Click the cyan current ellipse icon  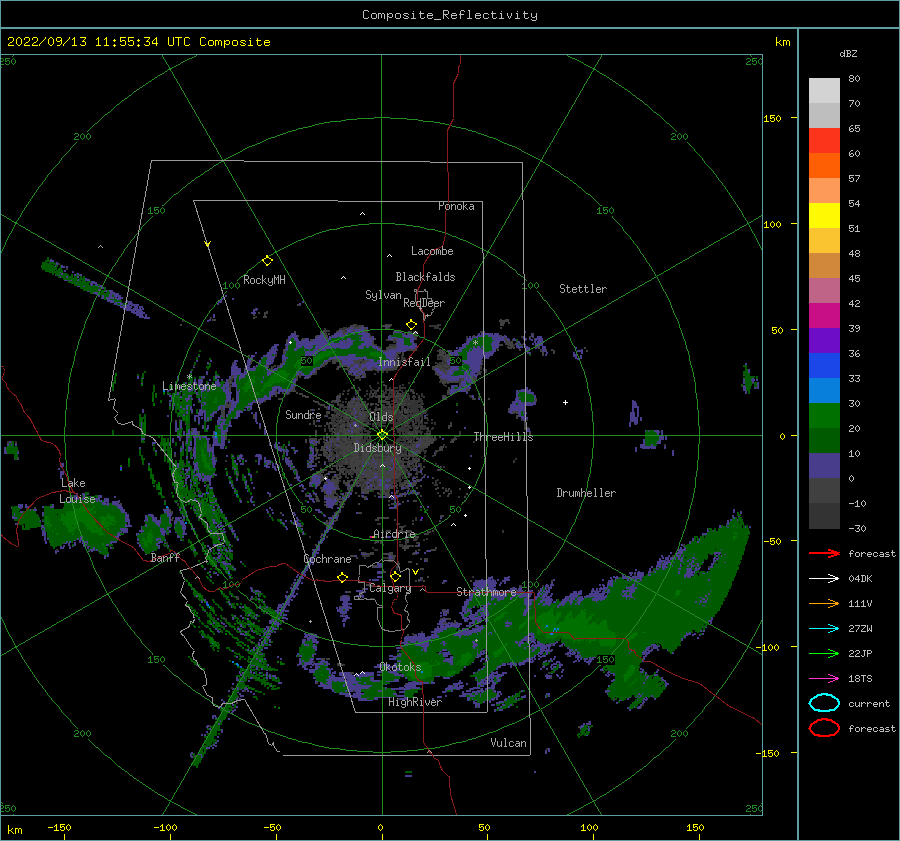[x=824, y=703]
